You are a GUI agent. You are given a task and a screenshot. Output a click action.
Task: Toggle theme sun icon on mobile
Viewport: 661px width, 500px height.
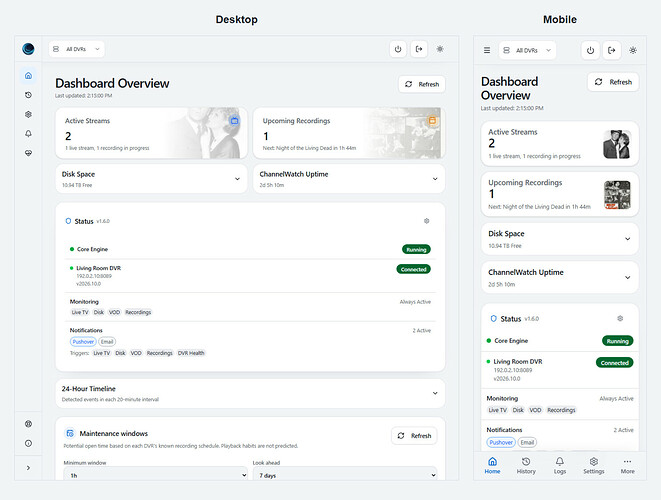coord(633,50)
